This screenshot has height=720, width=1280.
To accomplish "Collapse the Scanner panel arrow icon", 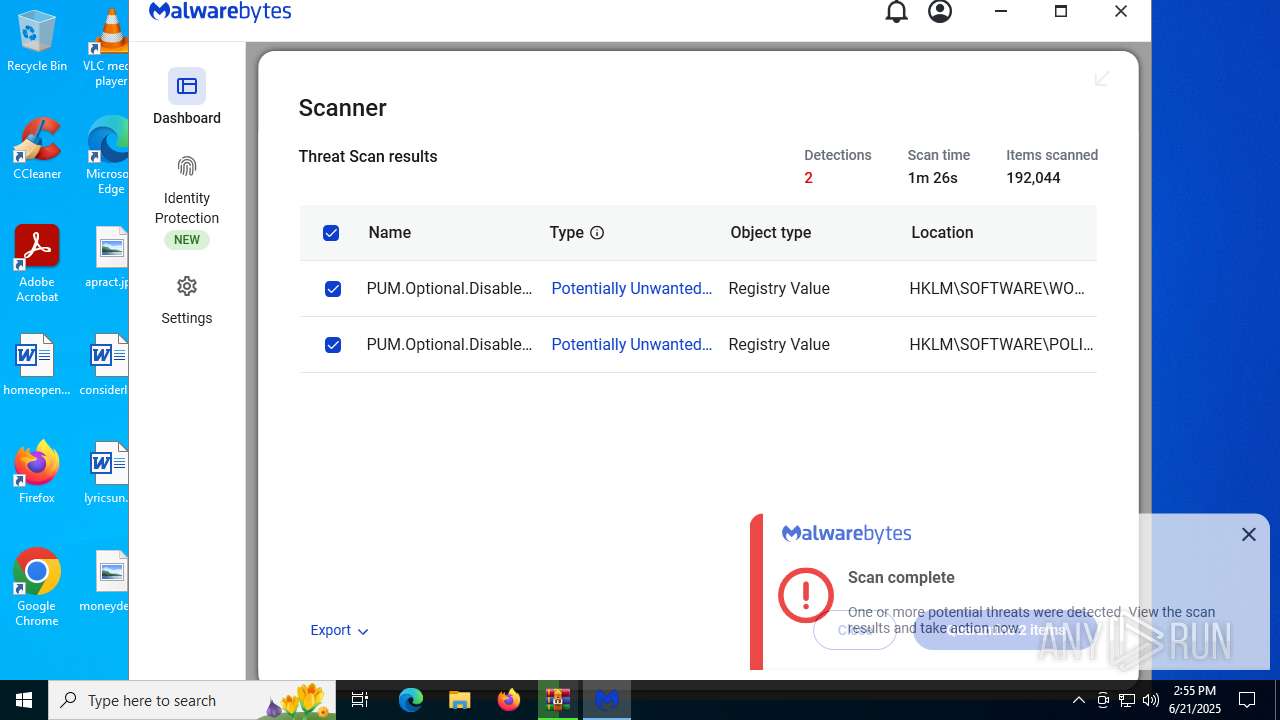I will (1102, 78).
